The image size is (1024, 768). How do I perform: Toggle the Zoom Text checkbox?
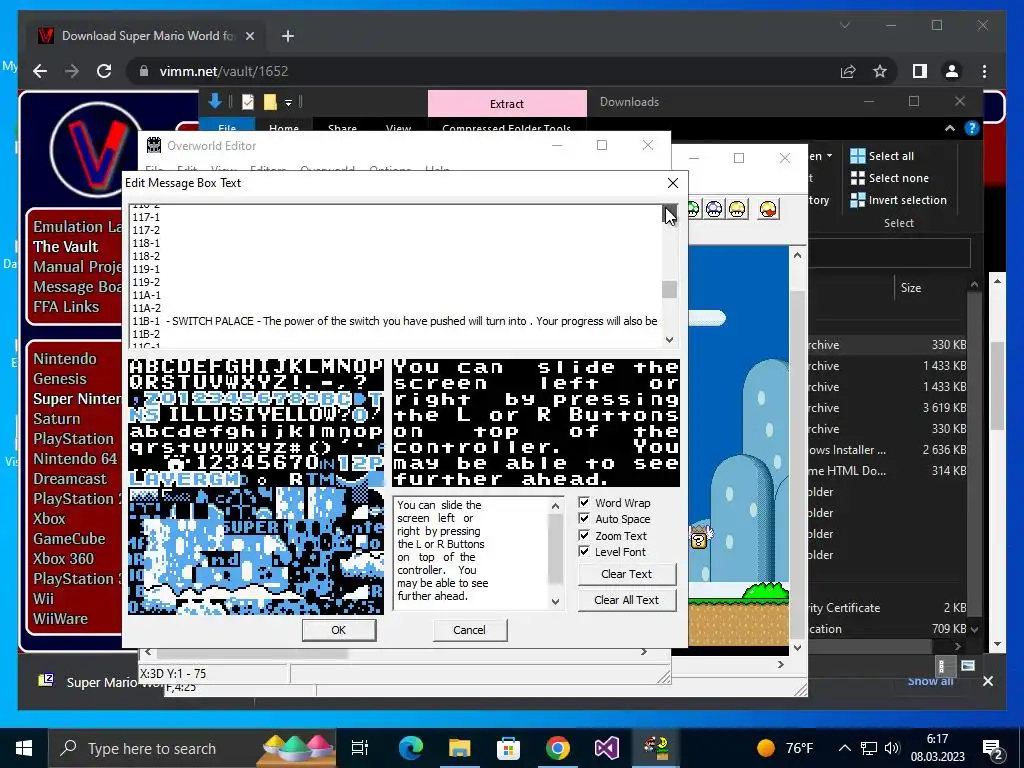(x=584, y=536)
